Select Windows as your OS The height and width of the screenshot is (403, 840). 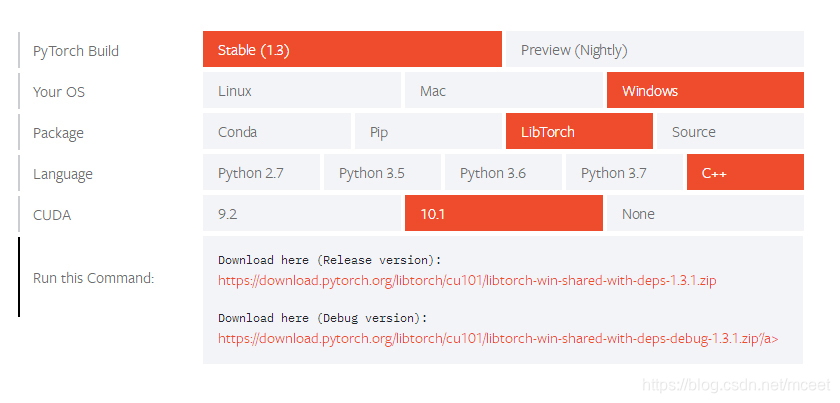click(x=705, y=90)
